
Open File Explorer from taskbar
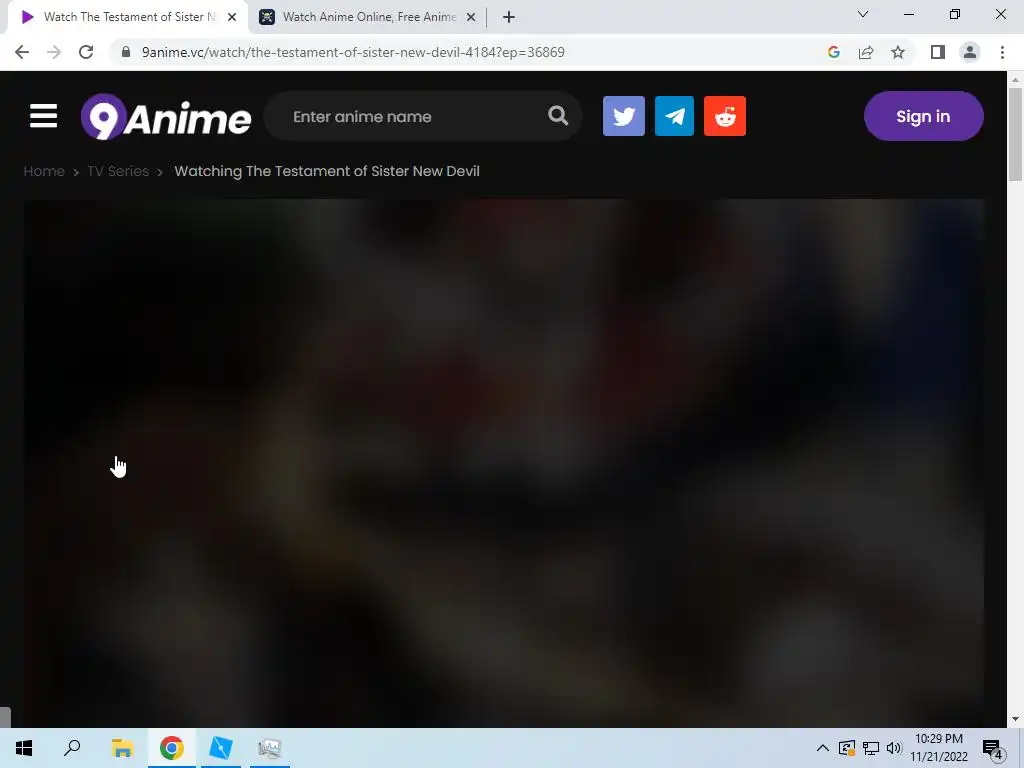pos(122,748)
